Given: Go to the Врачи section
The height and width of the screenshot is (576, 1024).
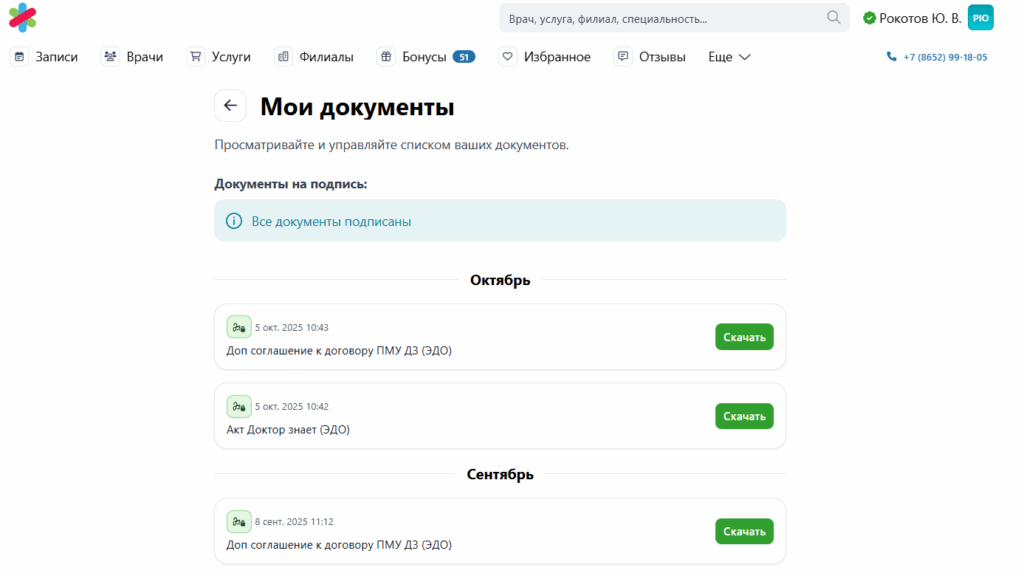Looking at the screenshot, I should click(133, 57).
